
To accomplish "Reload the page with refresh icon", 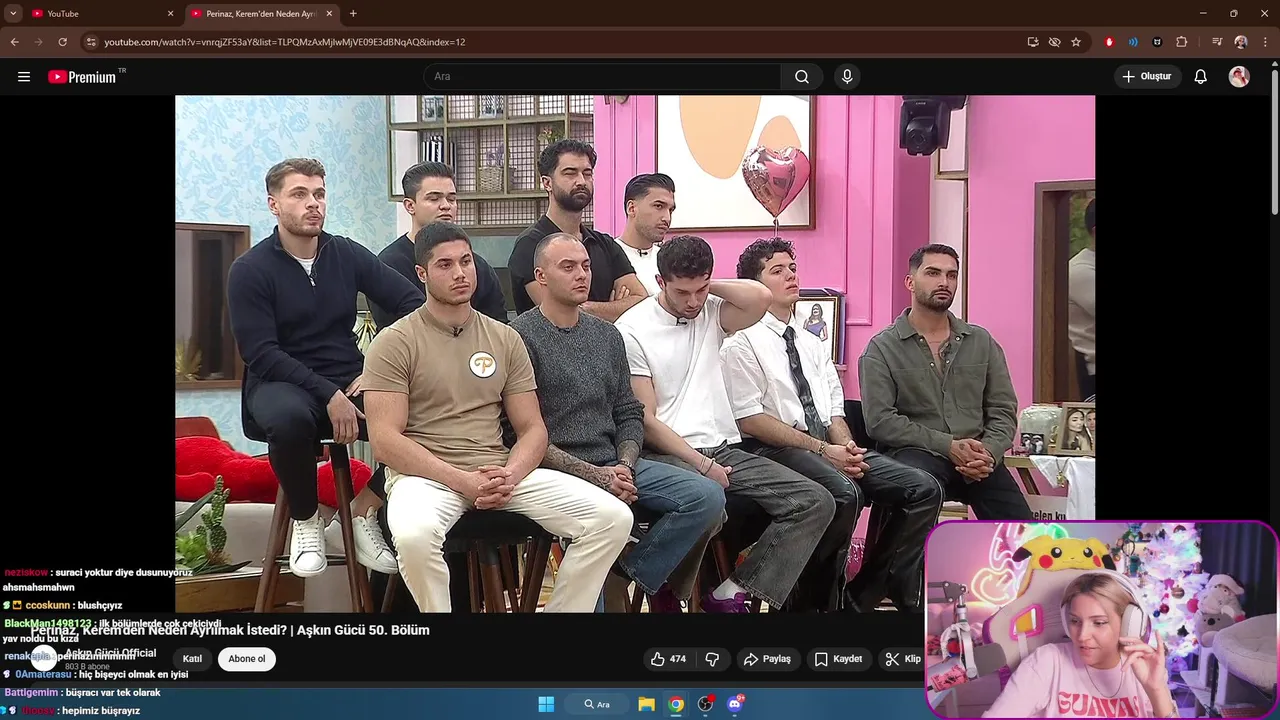I will (63, 42).
